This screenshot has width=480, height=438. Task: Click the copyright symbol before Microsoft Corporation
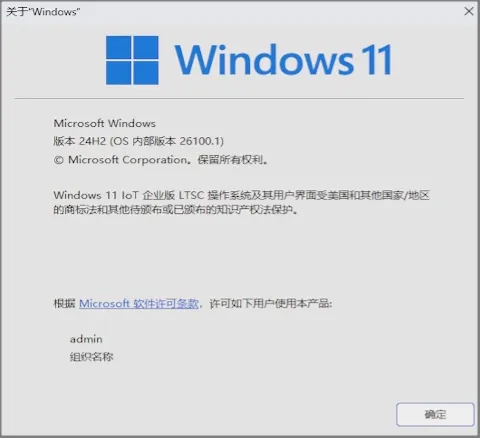tap(58, 160)
